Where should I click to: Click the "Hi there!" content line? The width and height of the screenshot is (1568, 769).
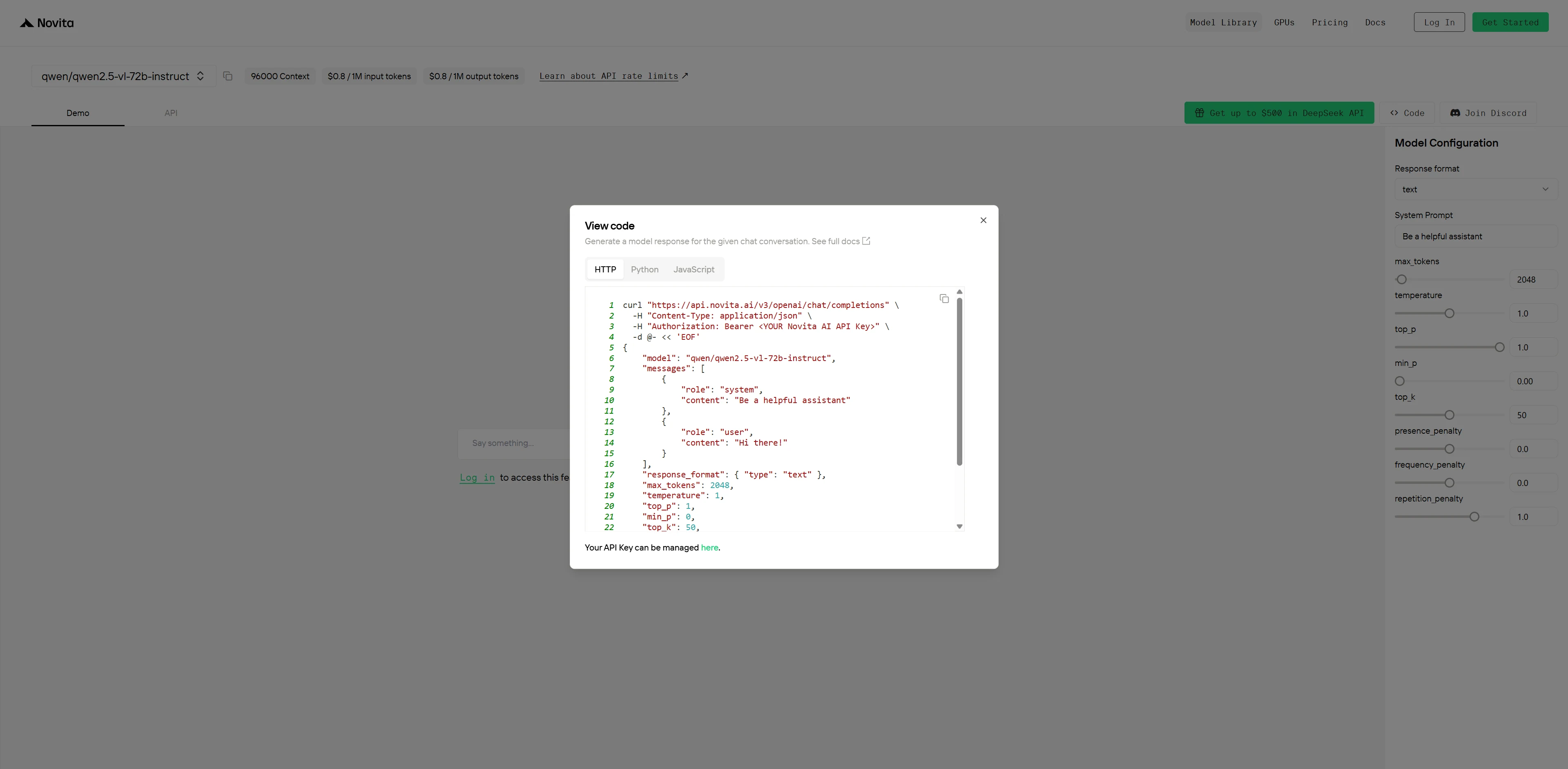tap(734, 443)
